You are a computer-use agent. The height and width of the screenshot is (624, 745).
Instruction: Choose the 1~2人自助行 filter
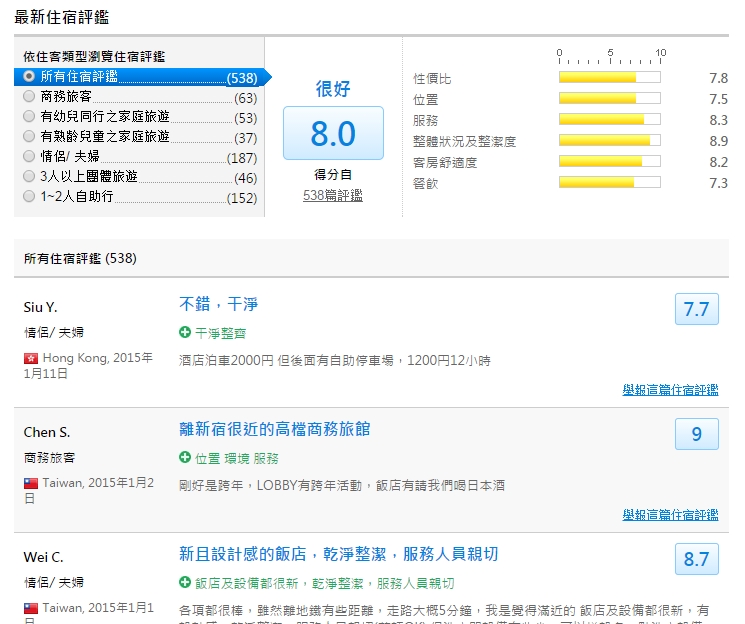tap(29, 197)
